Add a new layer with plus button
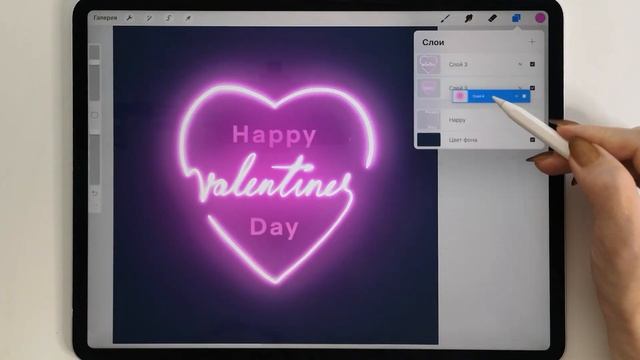640x360 pixels. (532, 42)
